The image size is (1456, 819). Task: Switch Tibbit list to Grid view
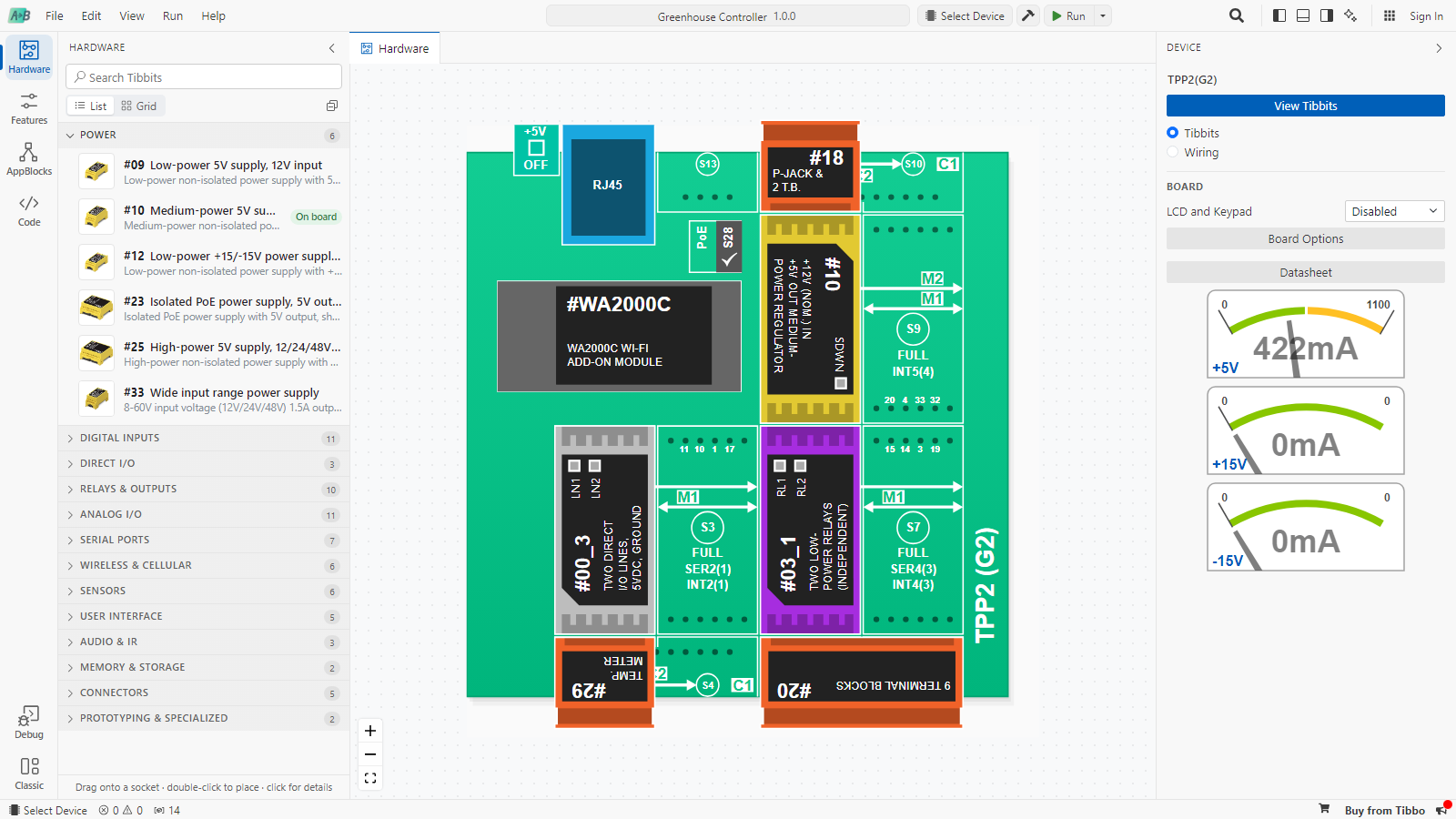pos(139,106)
